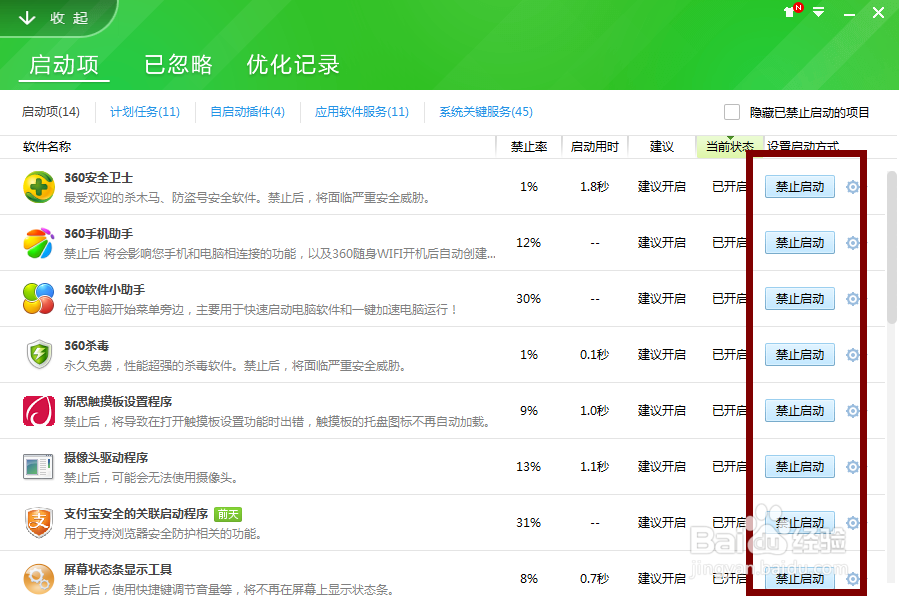Open settings gear for 360安全卫士 row

853,187
